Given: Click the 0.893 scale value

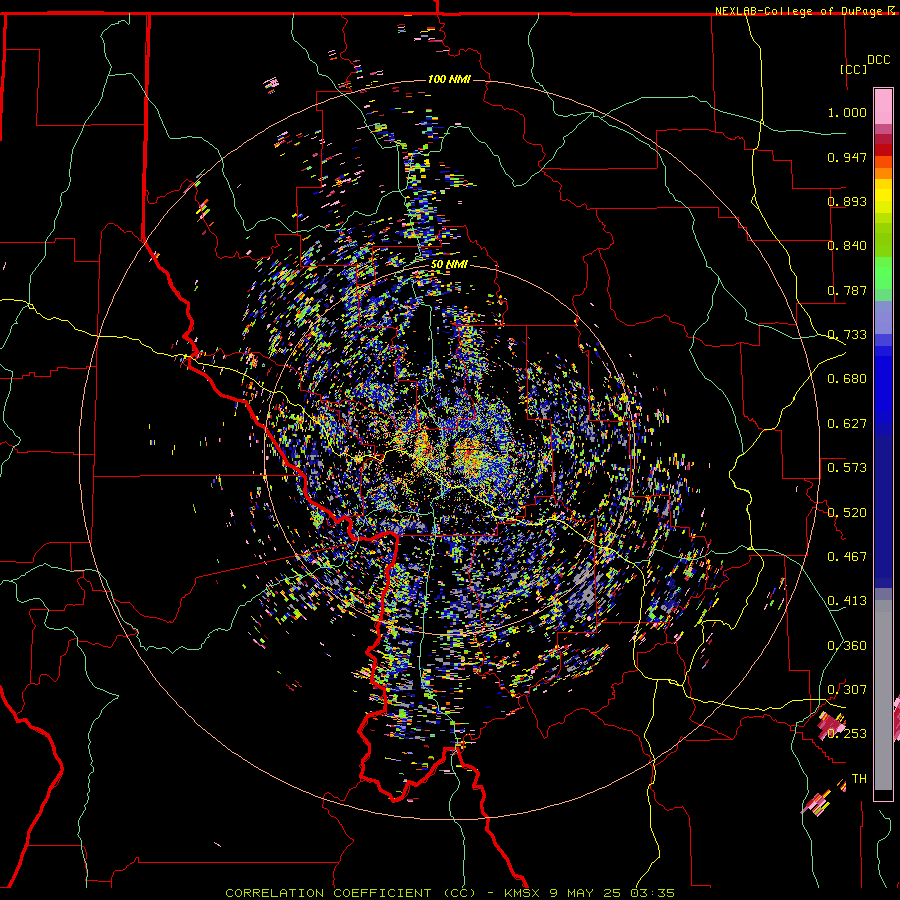Looking at the screenshot, I should click(847, 201).
